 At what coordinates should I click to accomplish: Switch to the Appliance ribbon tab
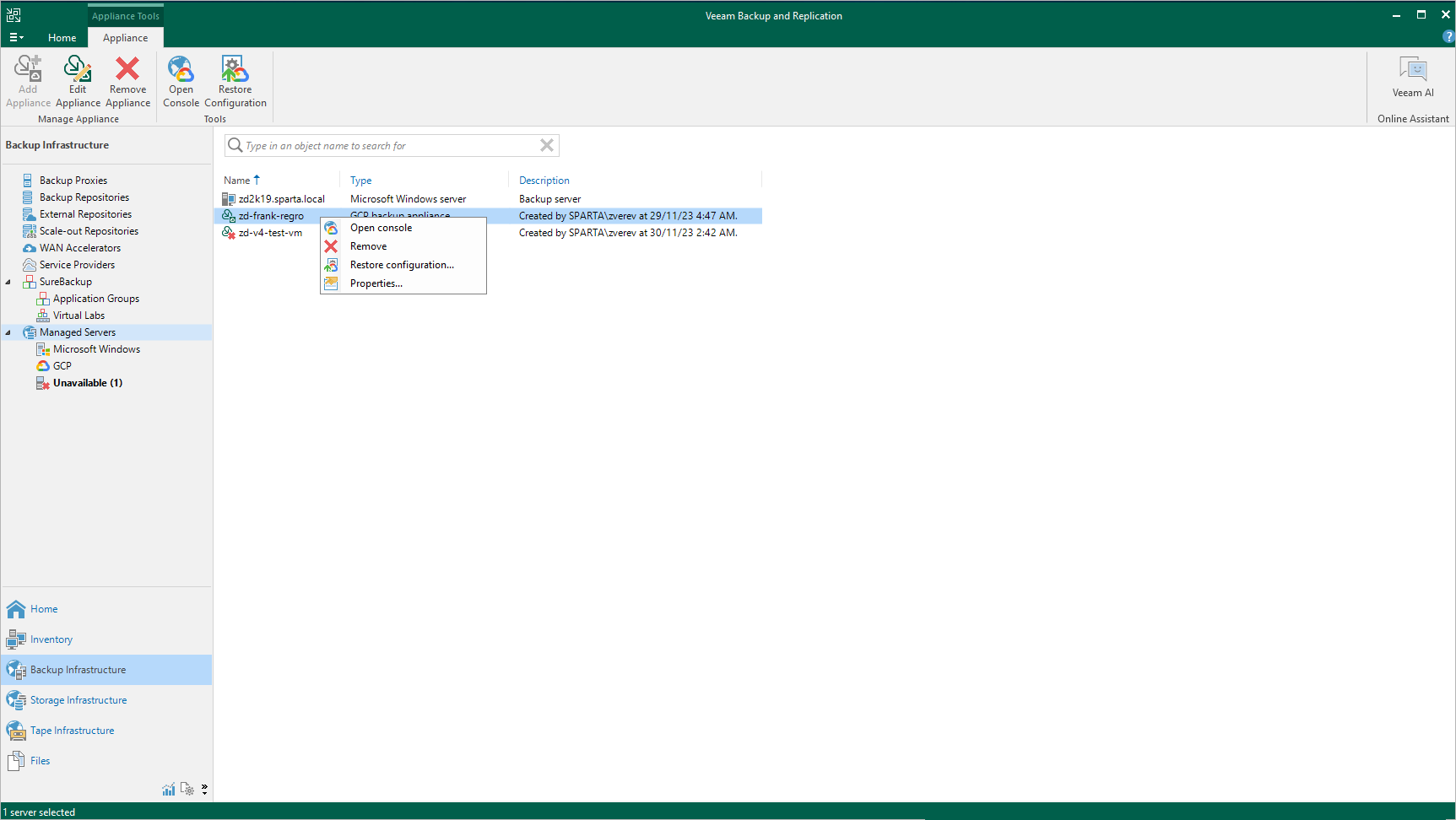[125, 38]
